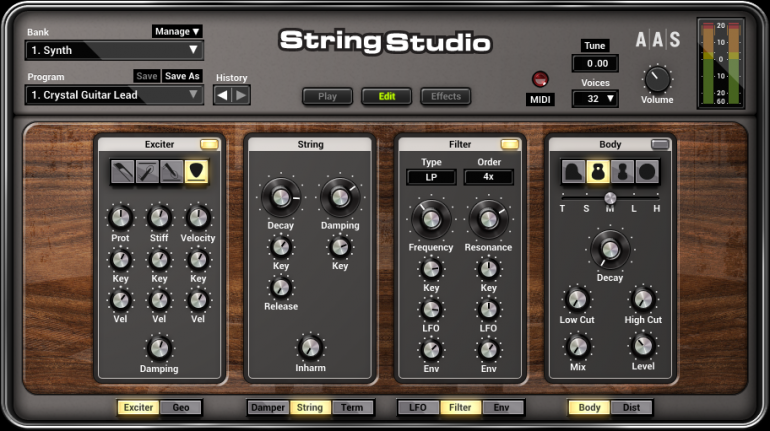Click the String Release knob

tap(281, 288)
